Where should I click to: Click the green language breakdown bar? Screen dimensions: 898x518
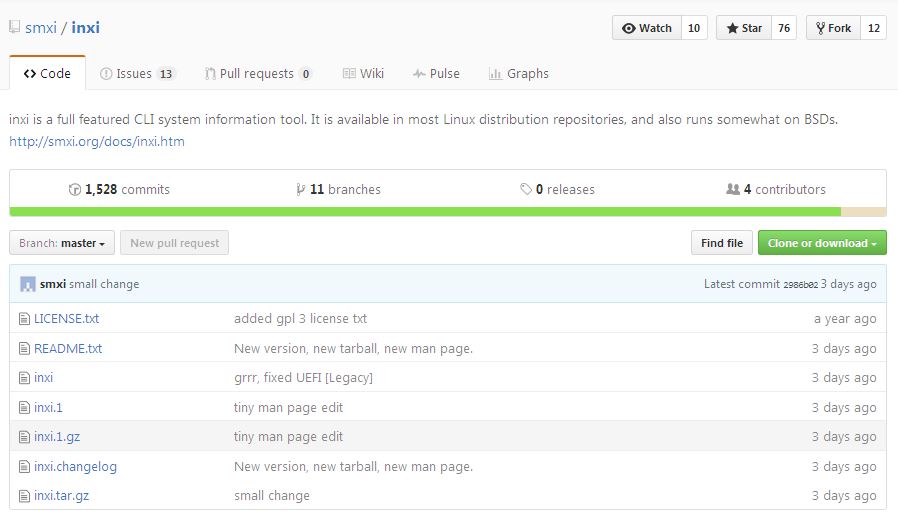pos(425,212)
